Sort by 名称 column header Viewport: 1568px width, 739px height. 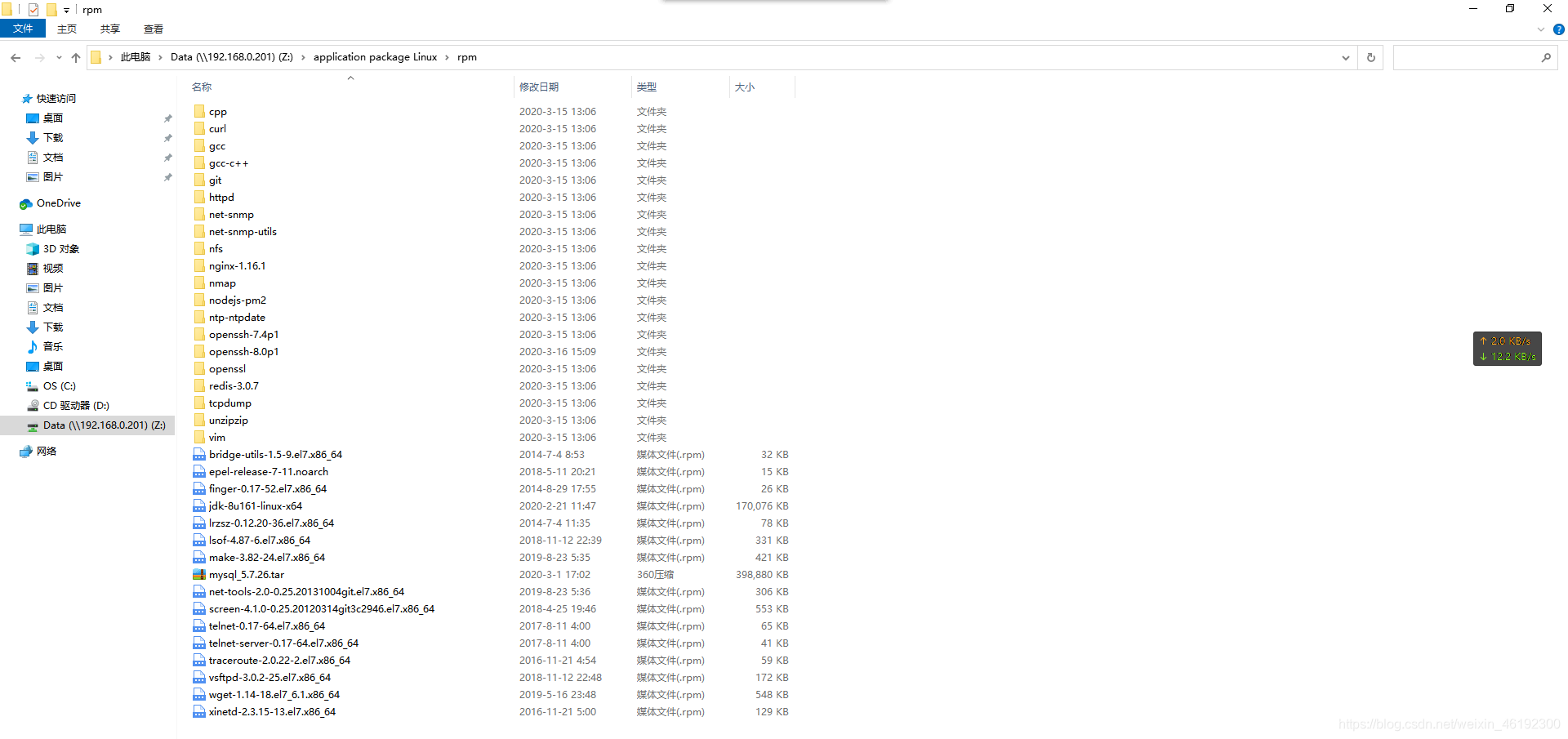[x=202, y=87]
